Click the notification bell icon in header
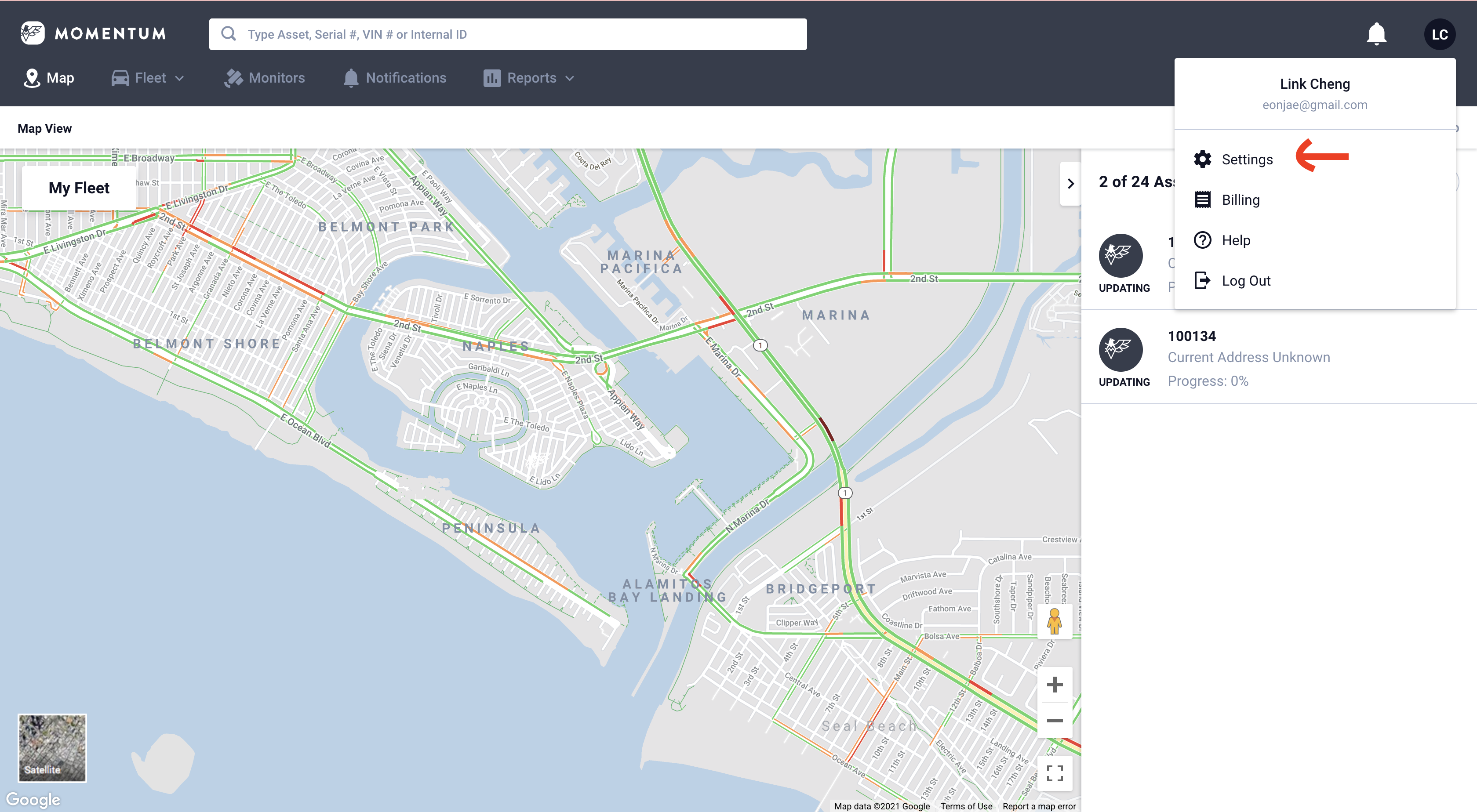The width and height of the screenshot is (1477, 812). 1376,34
